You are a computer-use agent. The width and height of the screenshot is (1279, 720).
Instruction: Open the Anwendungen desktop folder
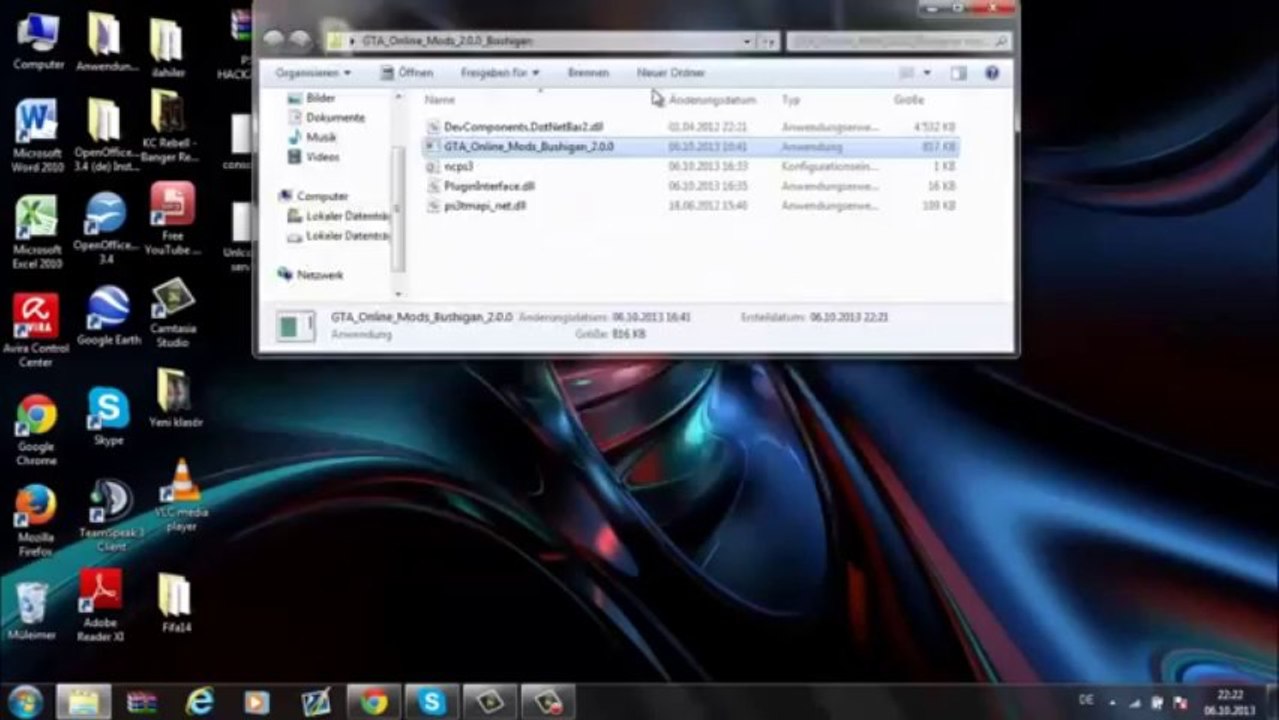tap(107, 42)
